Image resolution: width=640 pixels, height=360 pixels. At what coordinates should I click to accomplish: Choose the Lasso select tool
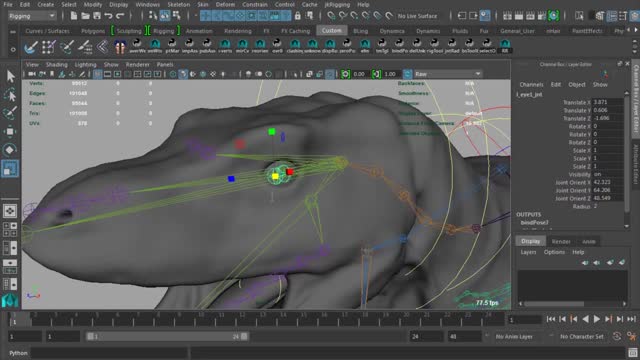[10, 95]
